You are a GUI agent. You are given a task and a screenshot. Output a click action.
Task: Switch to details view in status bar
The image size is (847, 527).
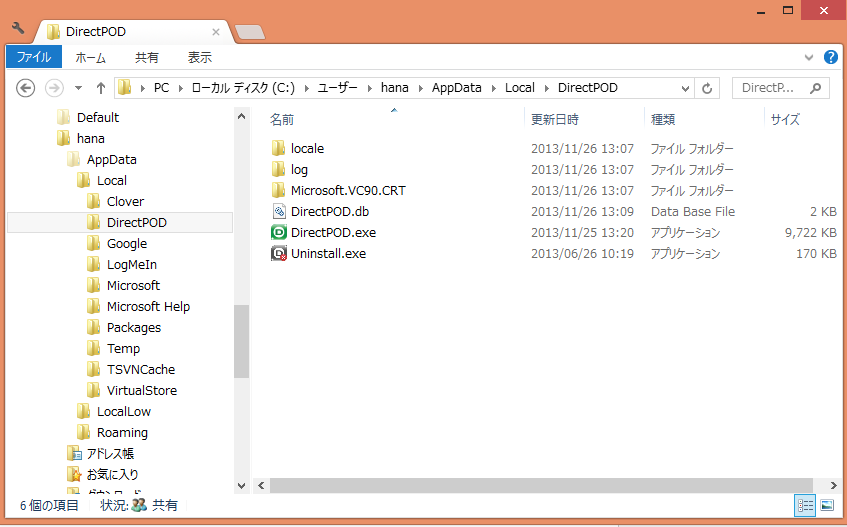[805, 506]
